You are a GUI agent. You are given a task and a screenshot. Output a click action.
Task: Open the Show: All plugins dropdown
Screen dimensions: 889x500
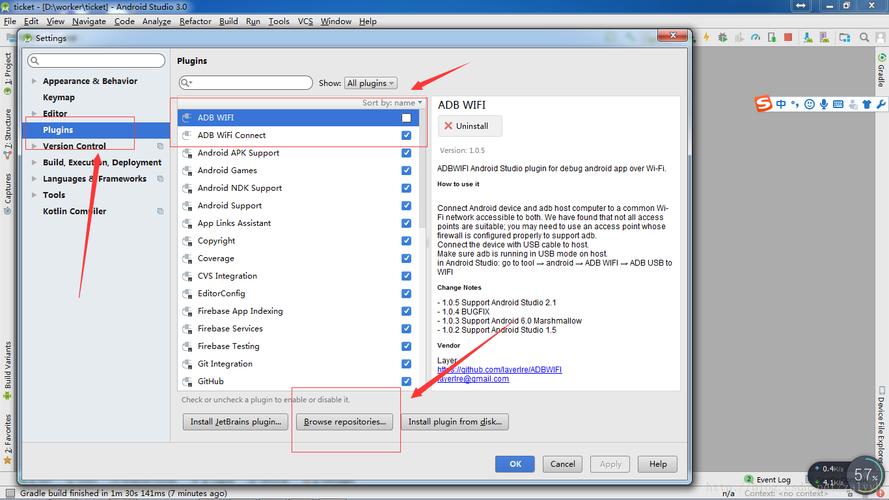[371, 83]
